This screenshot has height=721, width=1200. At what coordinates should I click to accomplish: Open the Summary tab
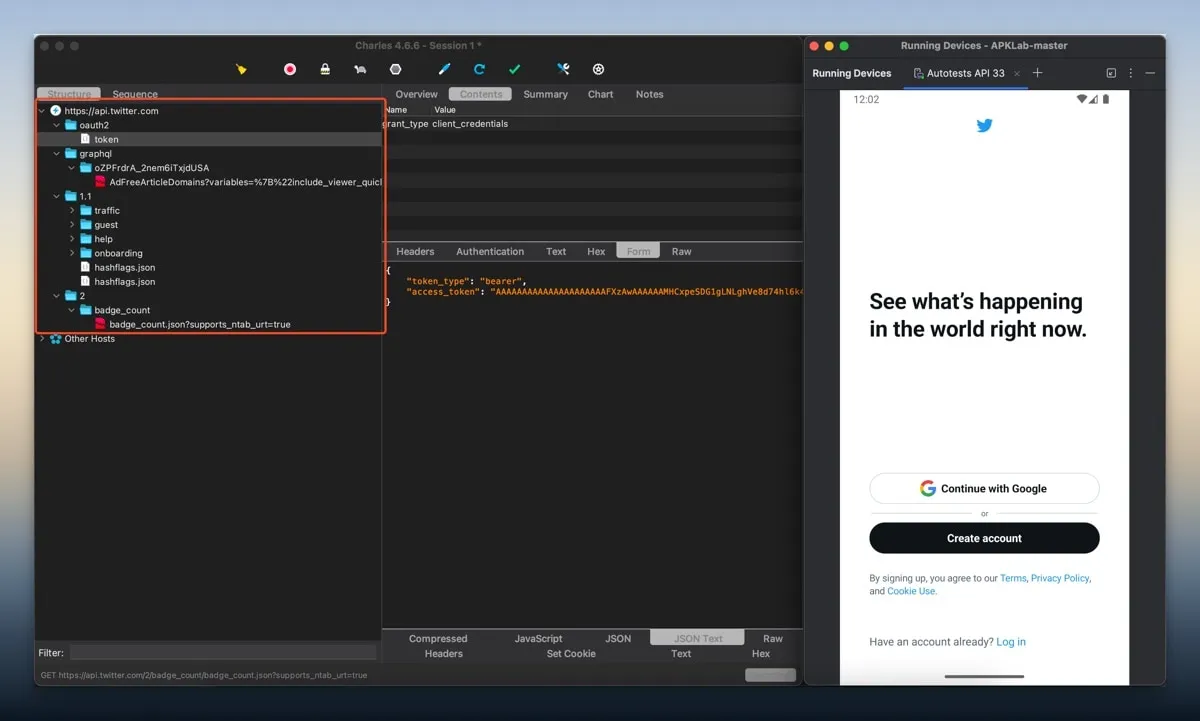coord(545,94)
